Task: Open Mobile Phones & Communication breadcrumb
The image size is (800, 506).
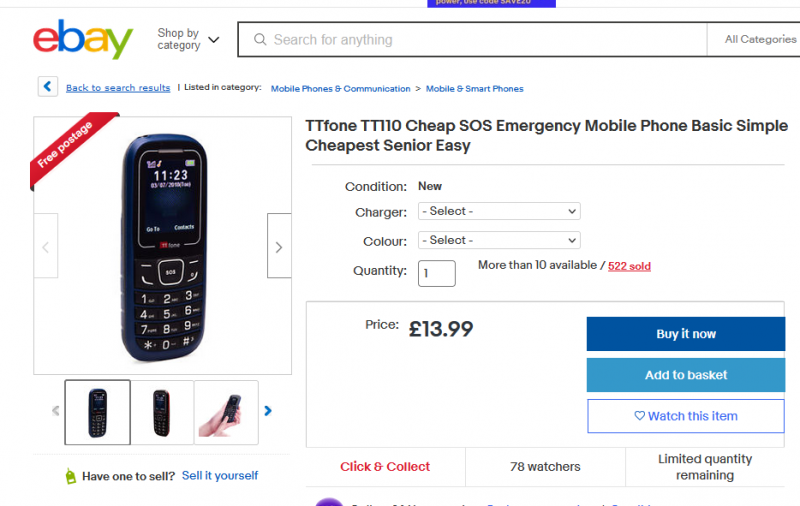Action: (x=340, y=89)
